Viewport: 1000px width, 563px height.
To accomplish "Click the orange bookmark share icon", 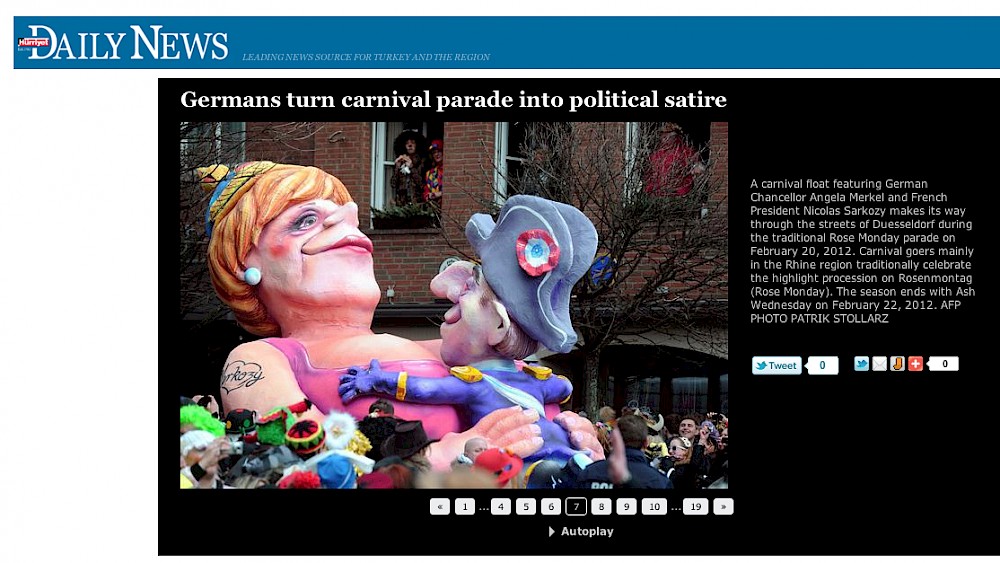I will pyautogui.click(x=897, y=364).
